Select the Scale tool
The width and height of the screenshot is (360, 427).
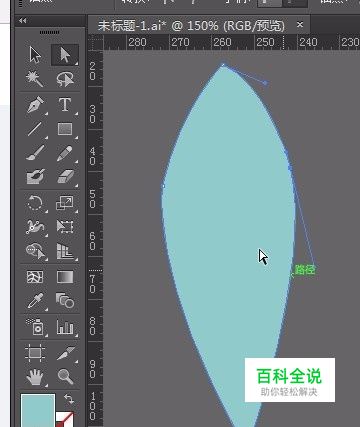[65, 203]
